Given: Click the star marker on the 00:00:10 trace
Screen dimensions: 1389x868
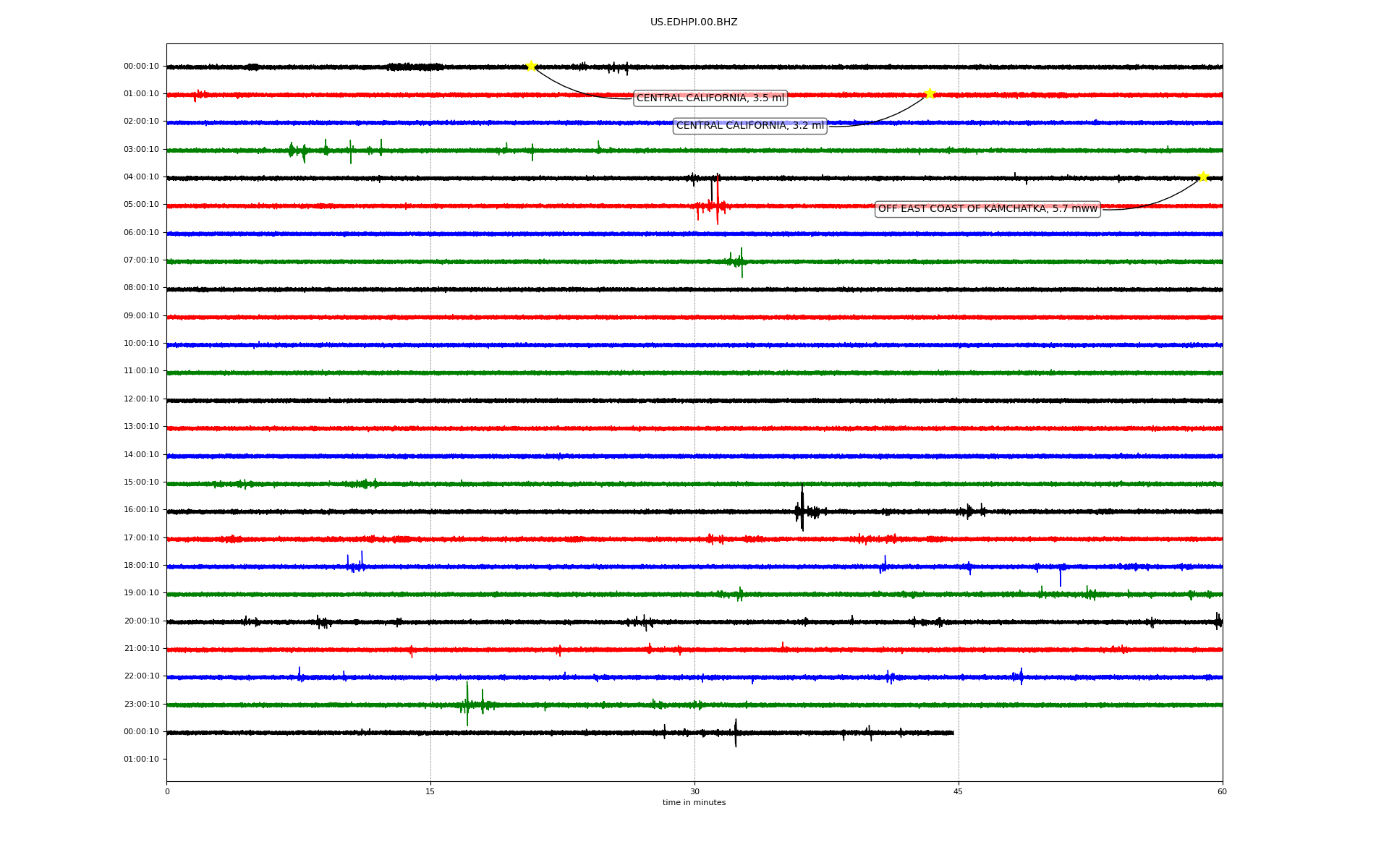Looking at the screenshot, I should pyautogui.click(x=531, y=66).
